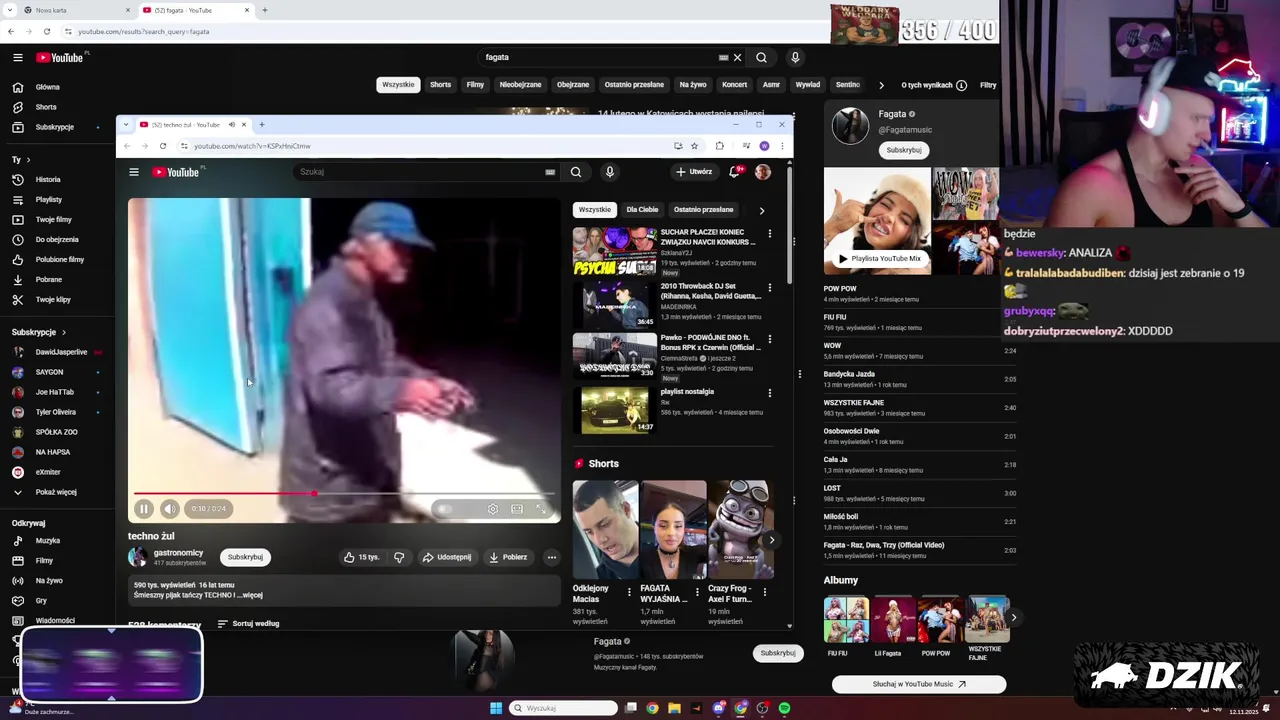
Task: Play POW POW track in list
Action: (920, 294)
